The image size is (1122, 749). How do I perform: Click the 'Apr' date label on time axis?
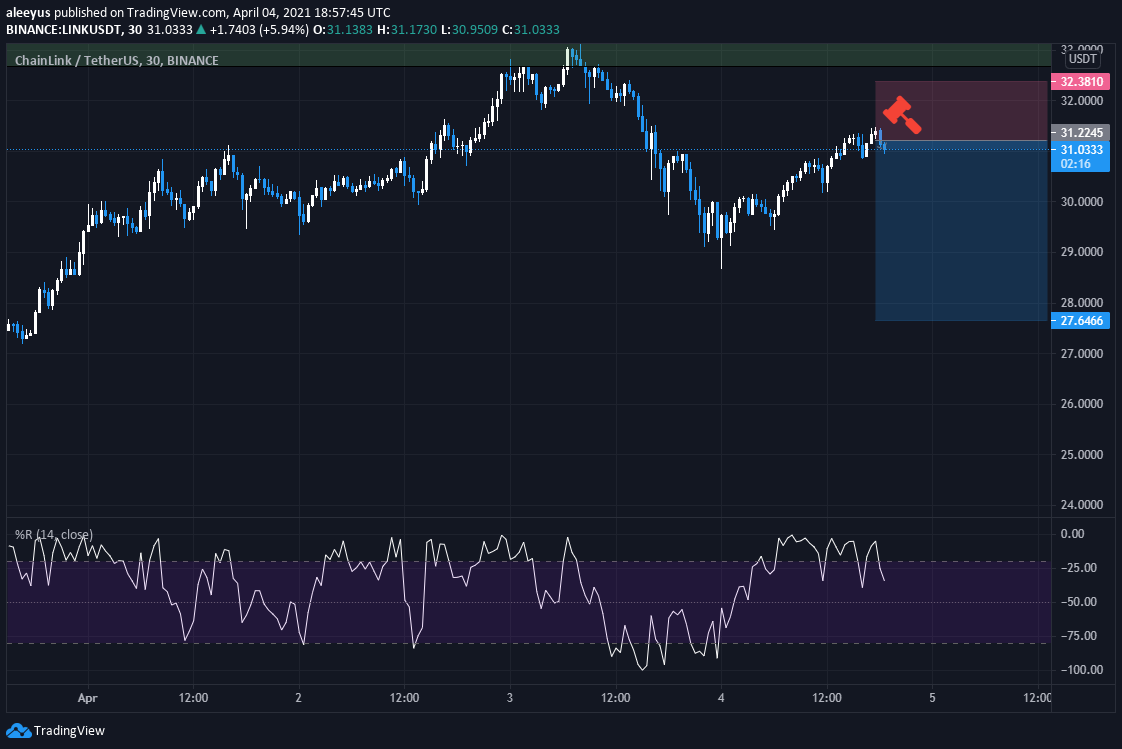tap(87, 697)
